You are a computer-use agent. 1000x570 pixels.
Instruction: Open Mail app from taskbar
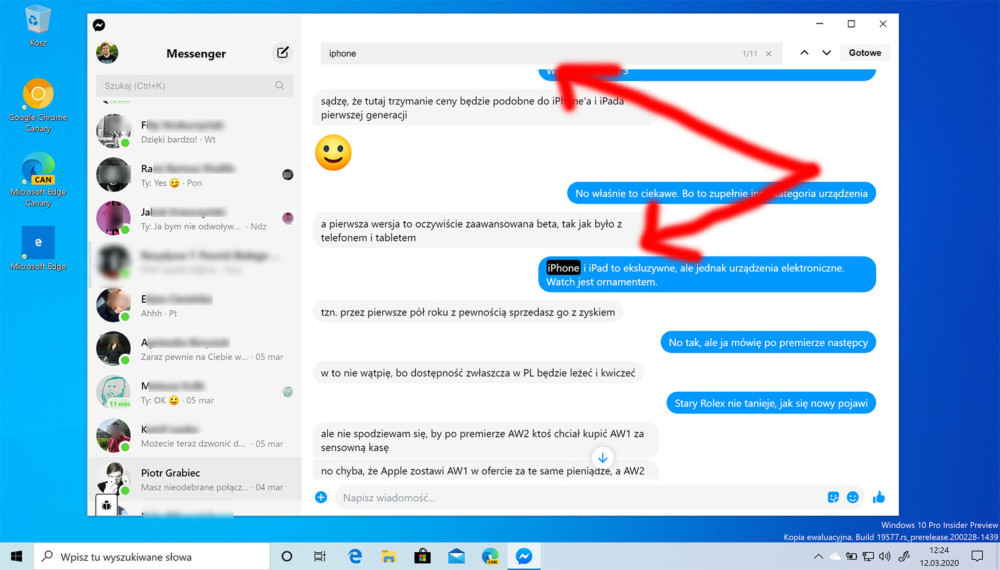point(456,557)
